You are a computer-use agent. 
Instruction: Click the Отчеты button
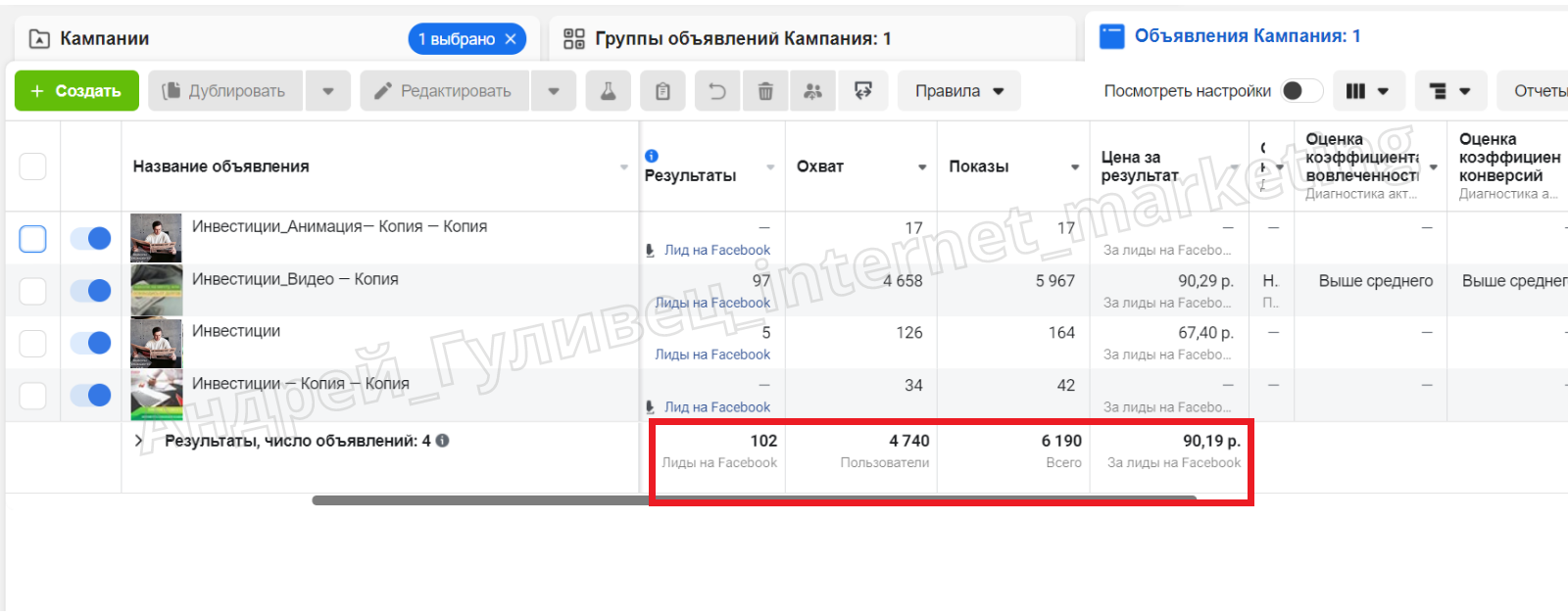point(1533,91)
